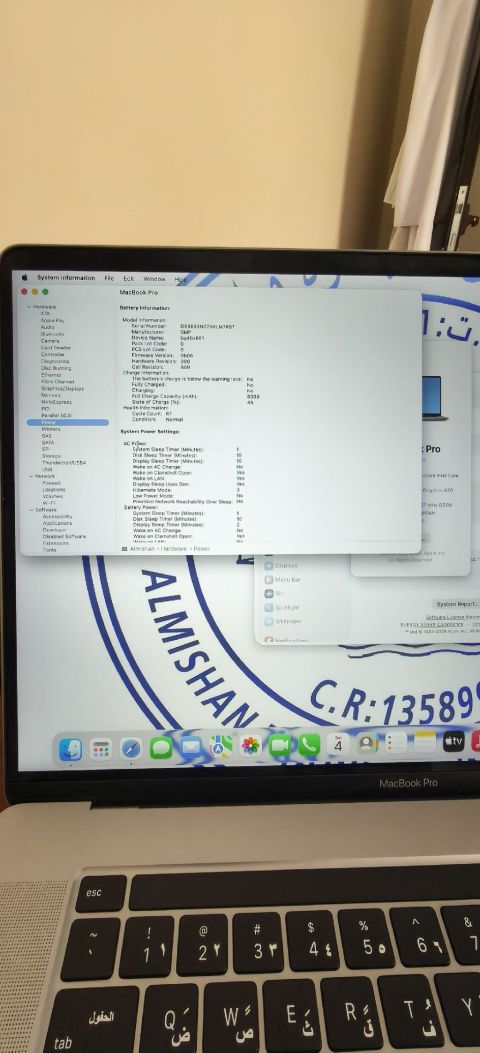Select Disabled Software under Software
Screen dimensions: 480x1053
[64, 537]
